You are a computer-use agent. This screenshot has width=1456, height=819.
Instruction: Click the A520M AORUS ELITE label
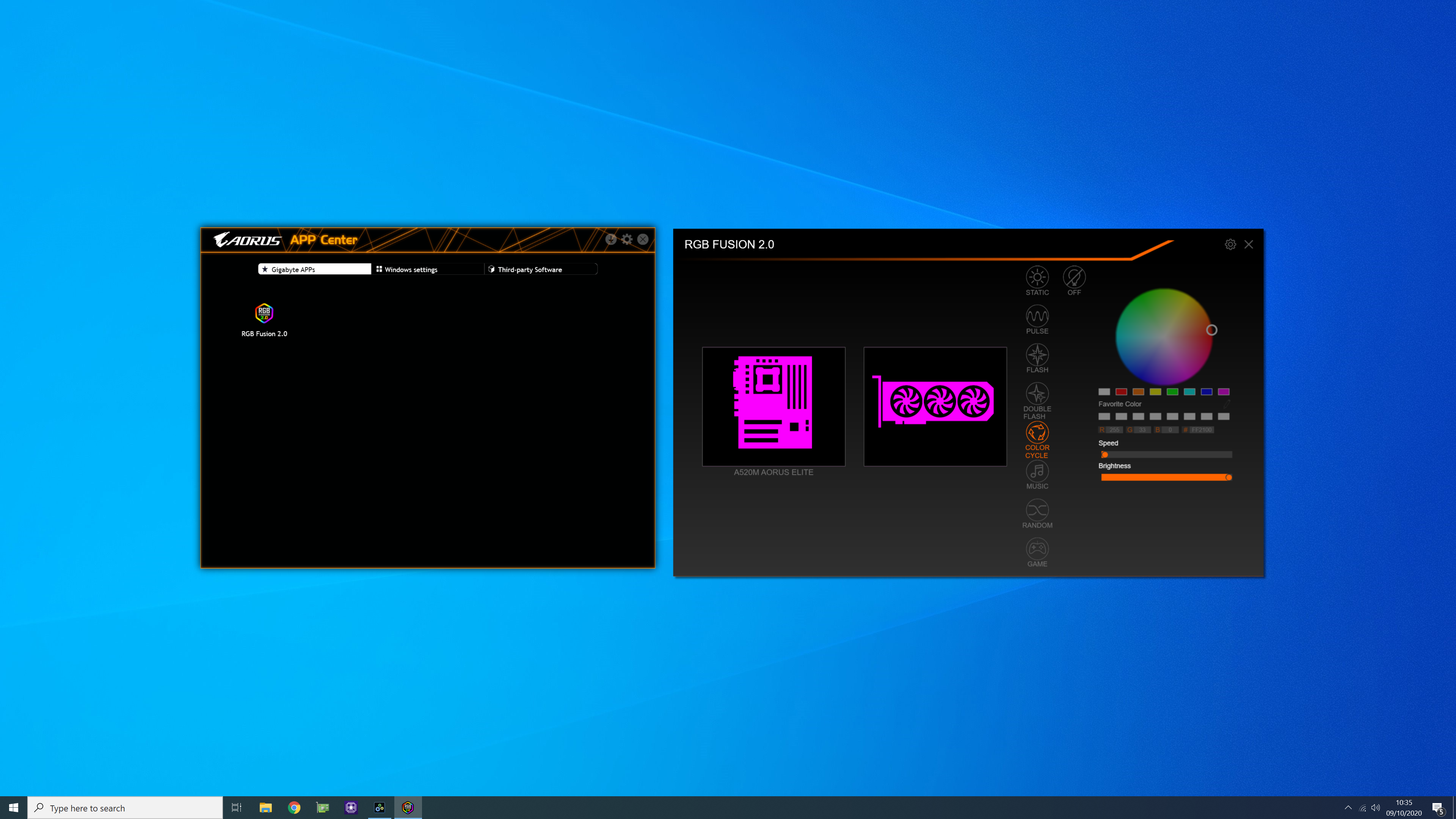tap(773, 472)
